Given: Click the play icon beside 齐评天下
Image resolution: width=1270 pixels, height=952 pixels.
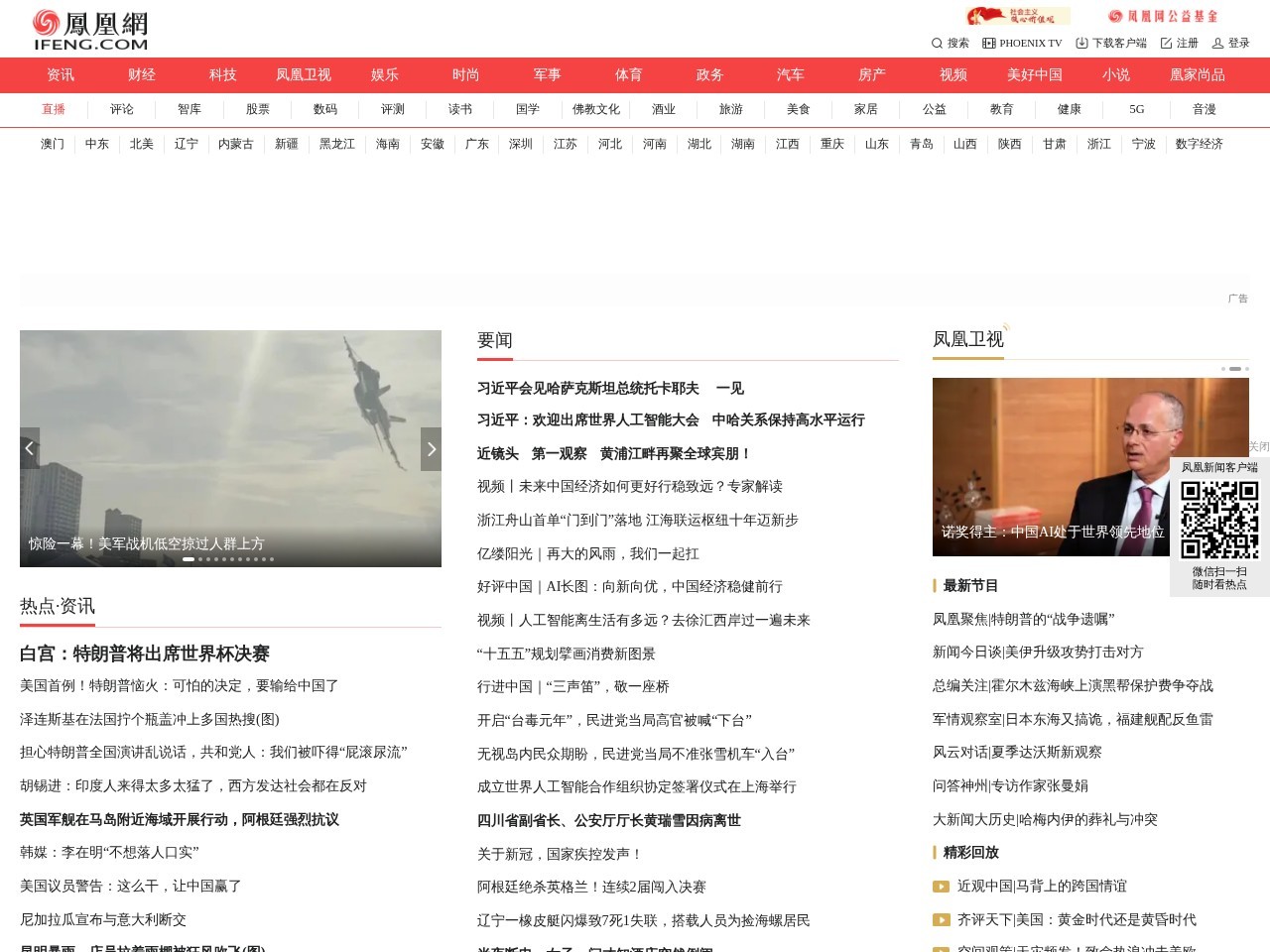Looking at the screenshot, I should (x=941, y=920).
